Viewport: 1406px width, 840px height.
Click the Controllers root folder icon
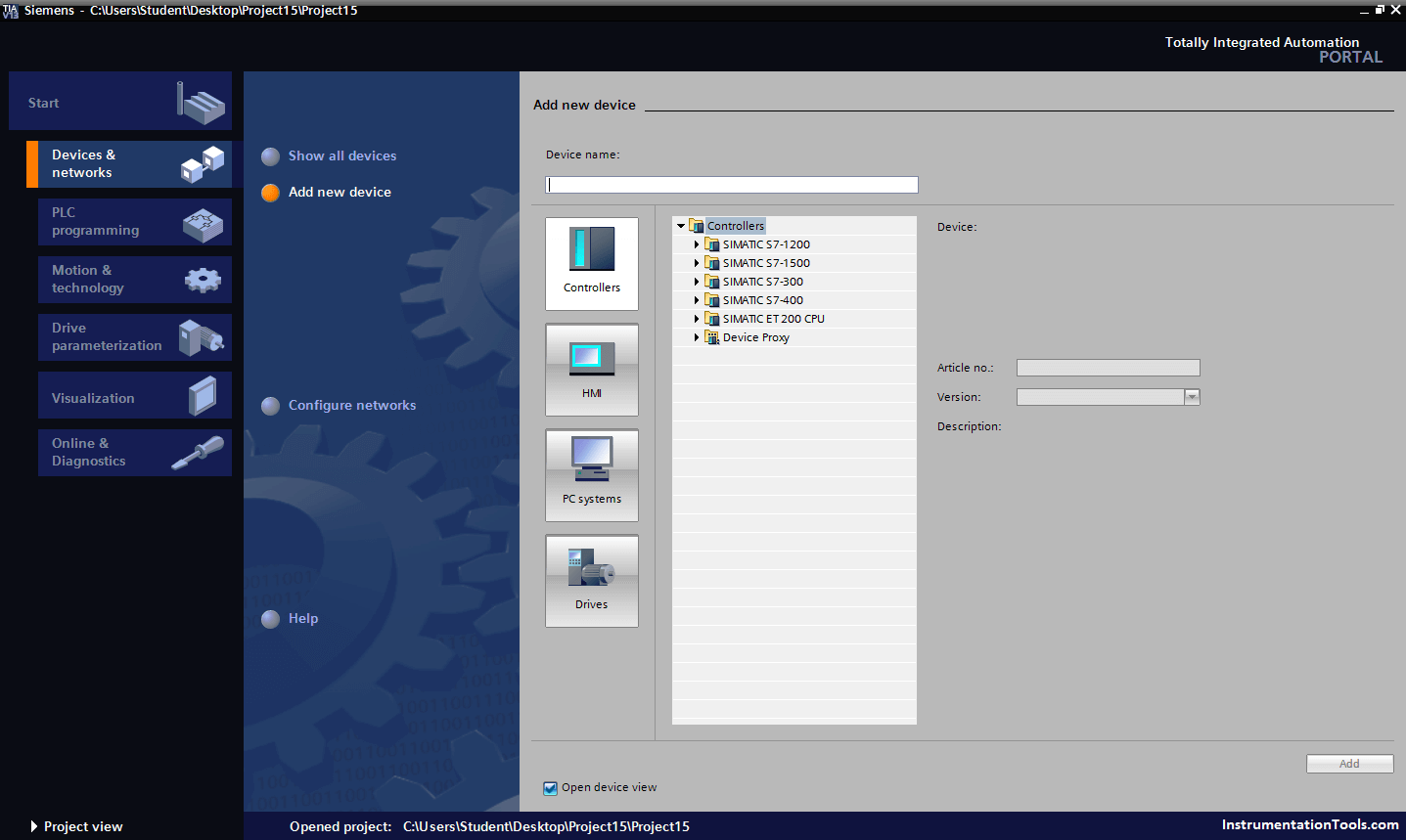697,226
